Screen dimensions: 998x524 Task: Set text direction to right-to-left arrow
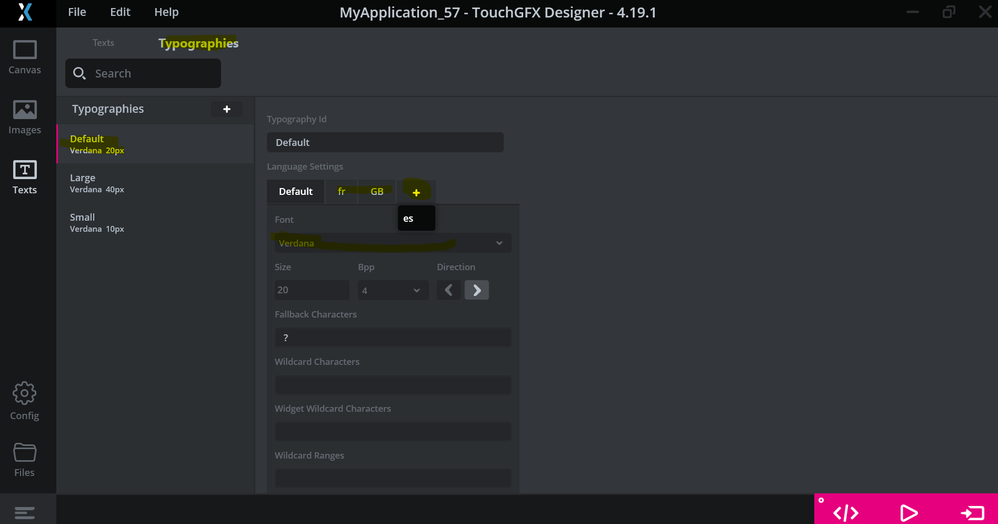click(x=449, y=290)
